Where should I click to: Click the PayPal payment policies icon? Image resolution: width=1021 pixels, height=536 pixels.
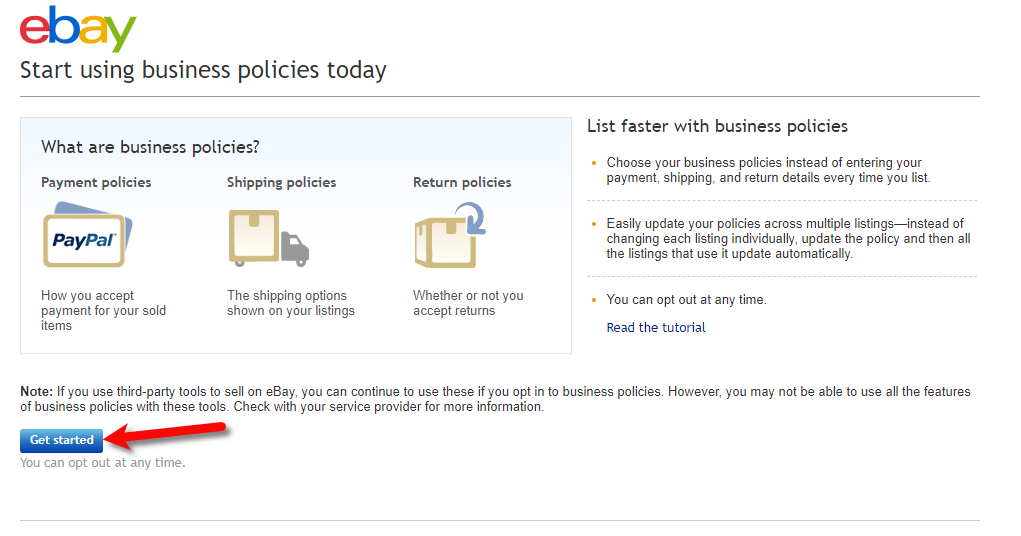[87, 234]
